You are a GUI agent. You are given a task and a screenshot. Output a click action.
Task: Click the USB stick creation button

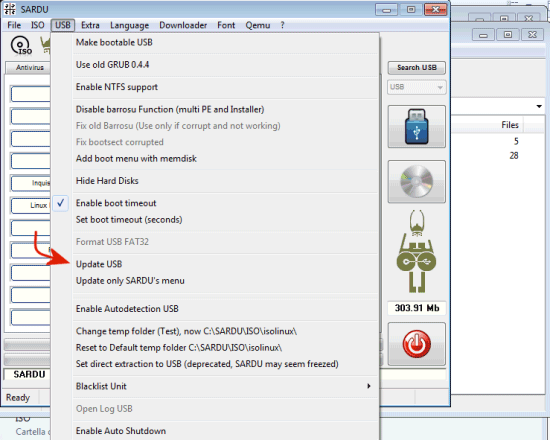(416, 127)
